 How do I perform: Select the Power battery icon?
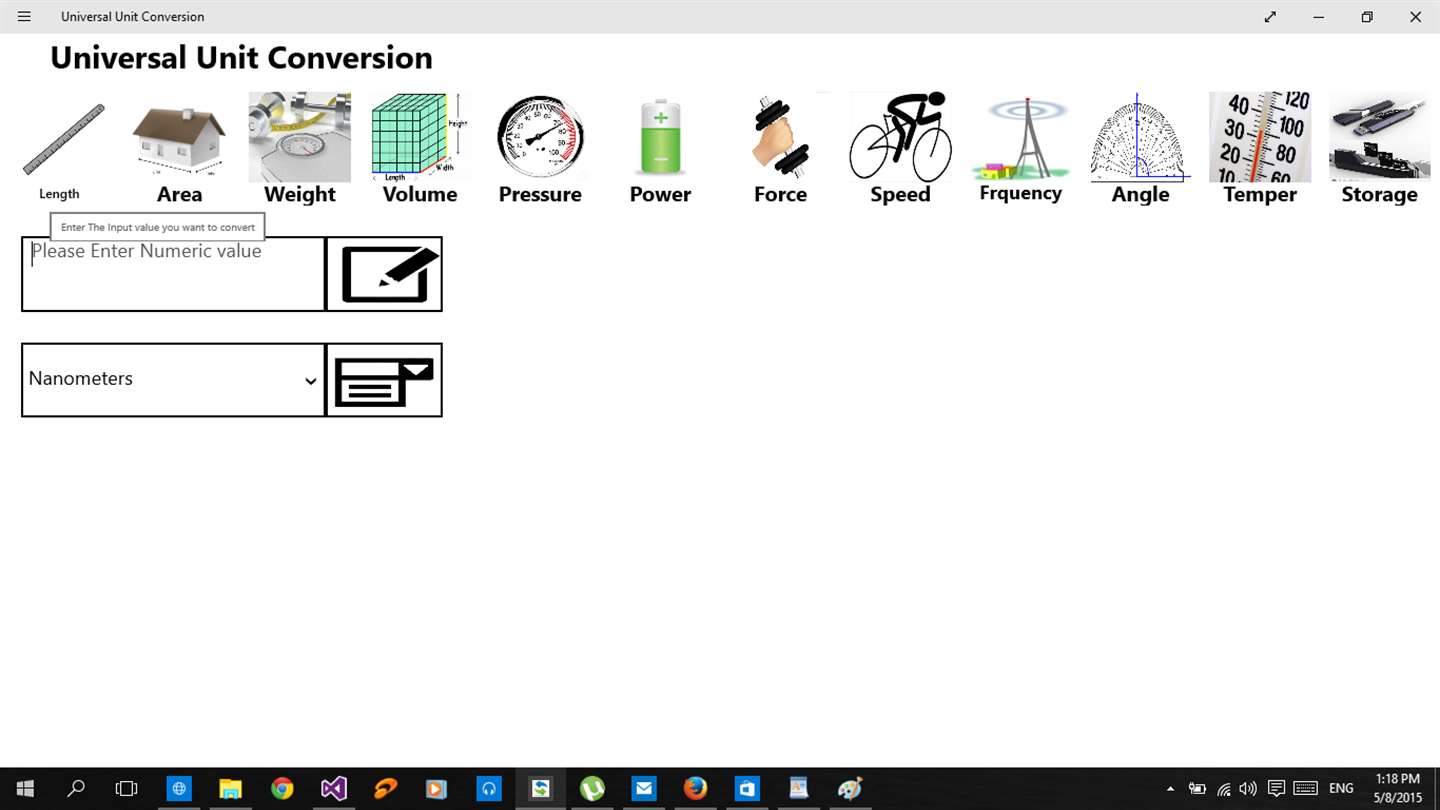pos(660,137)
